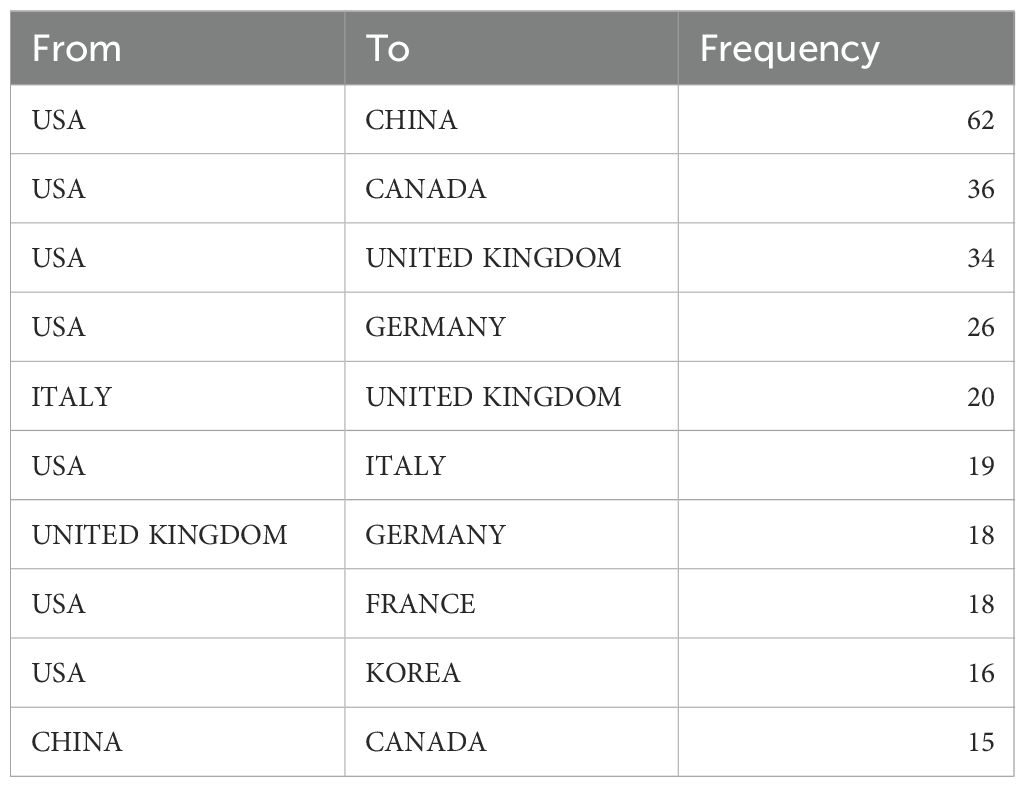The image size is (1026, 787).
Task: Click GERMANY in the USA to GERMANY row
Action: [435, 327]
